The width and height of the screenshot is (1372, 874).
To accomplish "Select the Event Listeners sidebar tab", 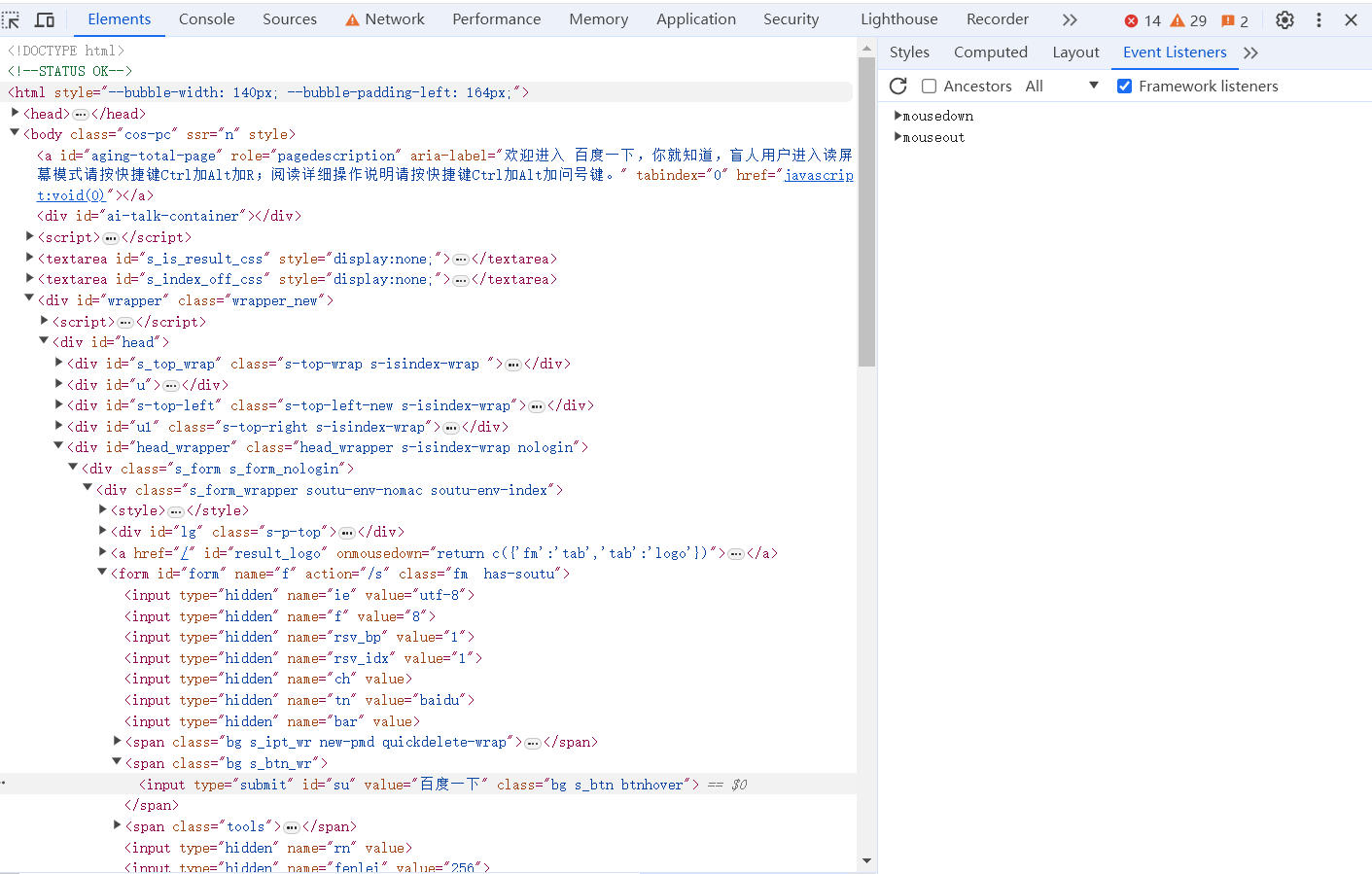I will tap(1175, 52).
